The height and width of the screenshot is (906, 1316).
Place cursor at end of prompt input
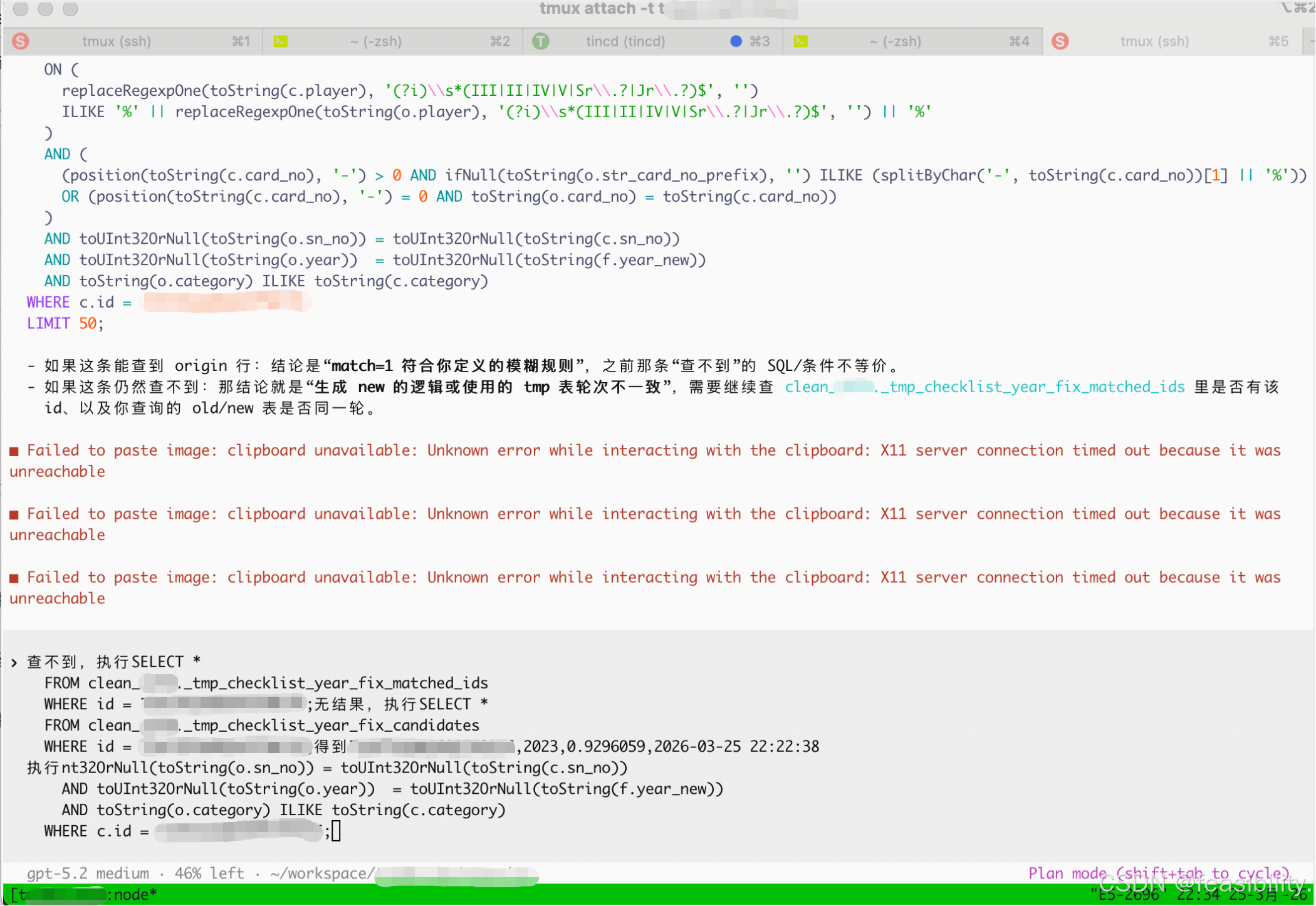(x=337, y=831)
